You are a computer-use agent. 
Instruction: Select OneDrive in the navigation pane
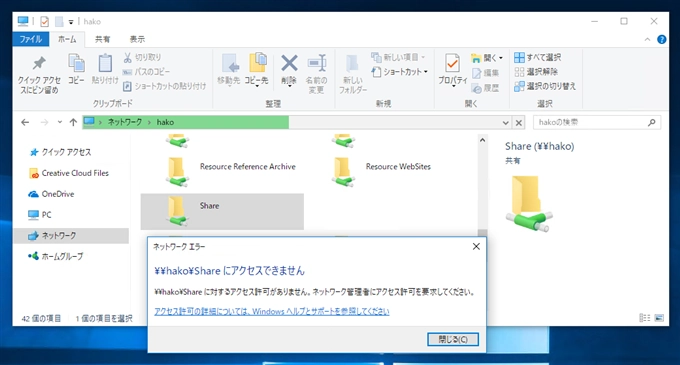pos(51,194)
